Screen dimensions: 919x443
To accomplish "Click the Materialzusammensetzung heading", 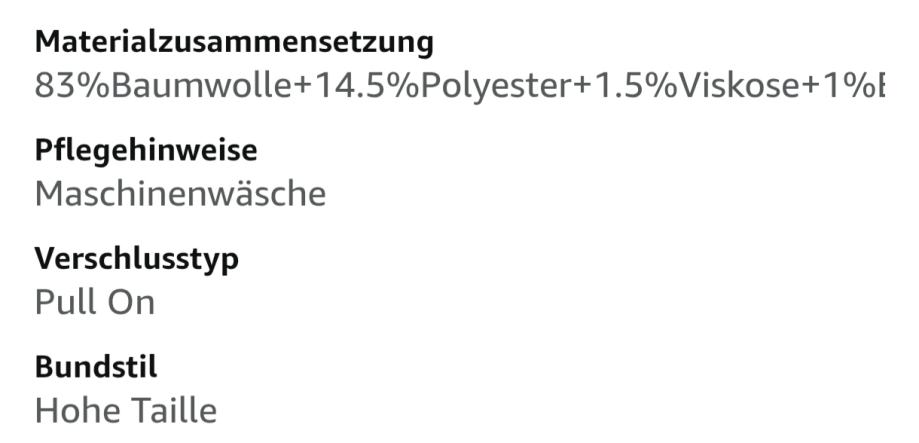I will tap(234, 43).
